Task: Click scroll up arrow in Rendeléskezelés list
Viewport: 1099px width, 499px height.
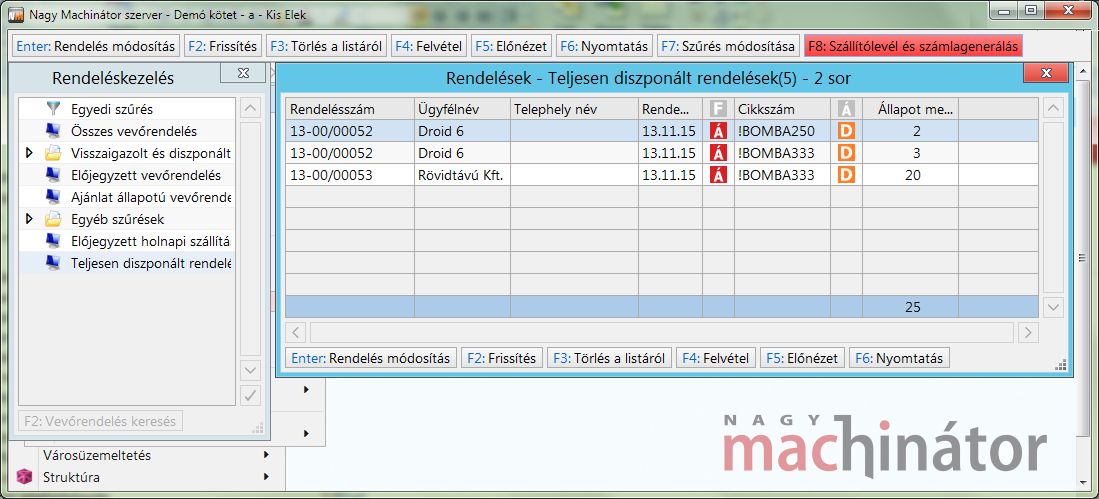Action: 250,108
